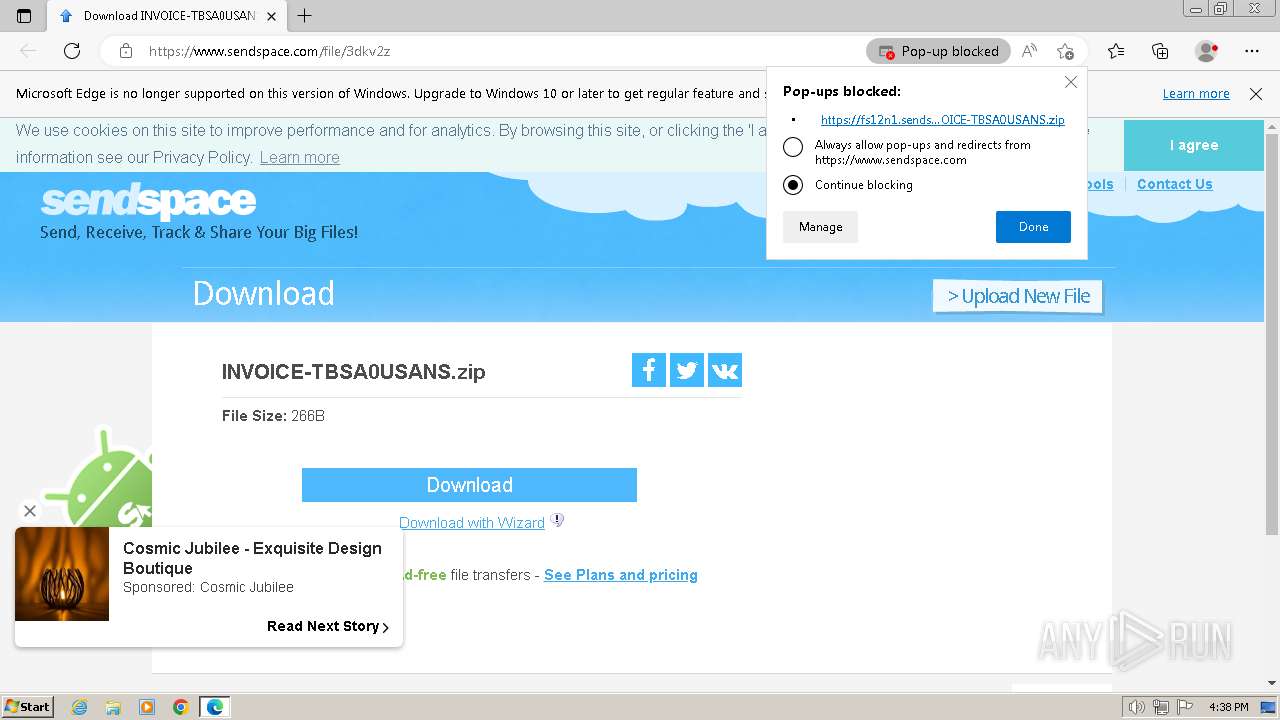View site information padlock icon
This screenshot has width=1280, height=720.
pos(126,51)
